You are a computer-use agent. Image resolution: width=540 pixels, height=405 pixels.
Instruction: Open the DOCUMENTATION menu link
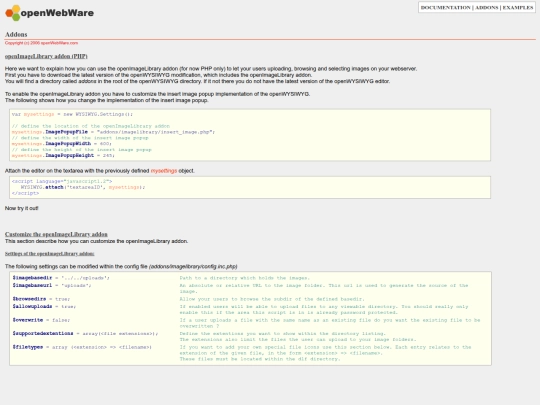(x=446, y=8)
